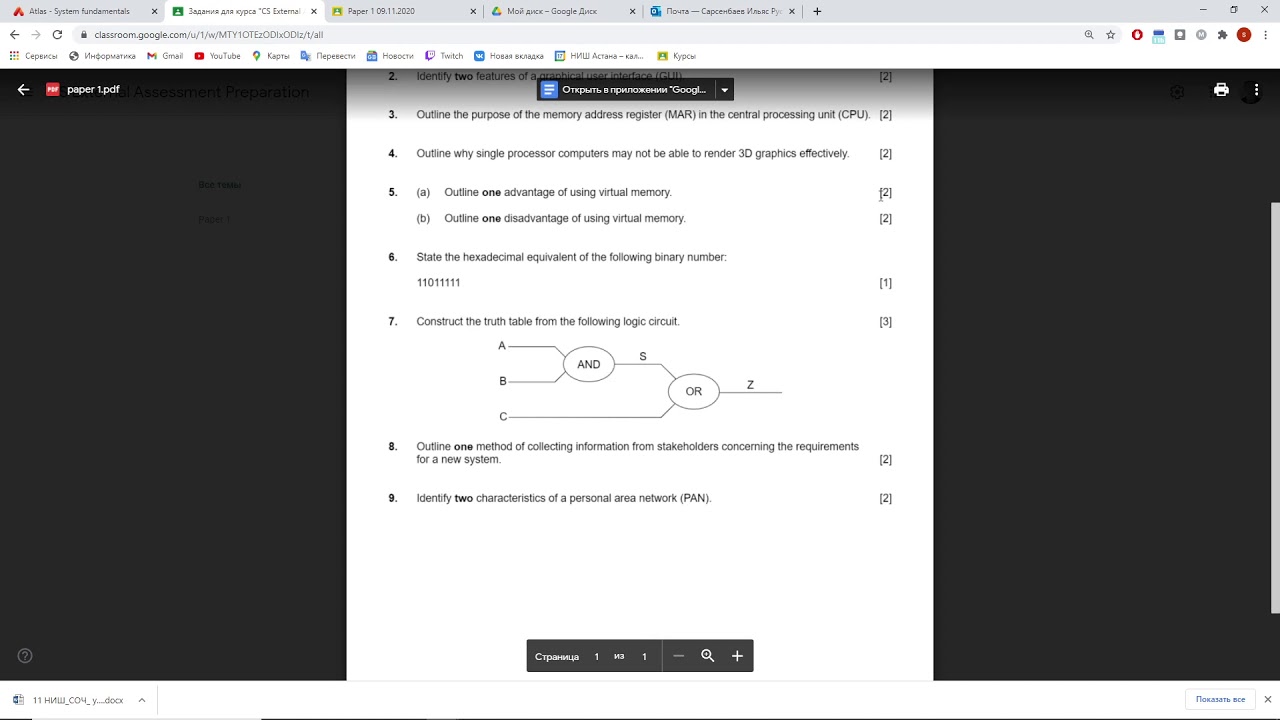
Task: Click the magnifier fit-zoom button in page bar
Action: [708, 656]
